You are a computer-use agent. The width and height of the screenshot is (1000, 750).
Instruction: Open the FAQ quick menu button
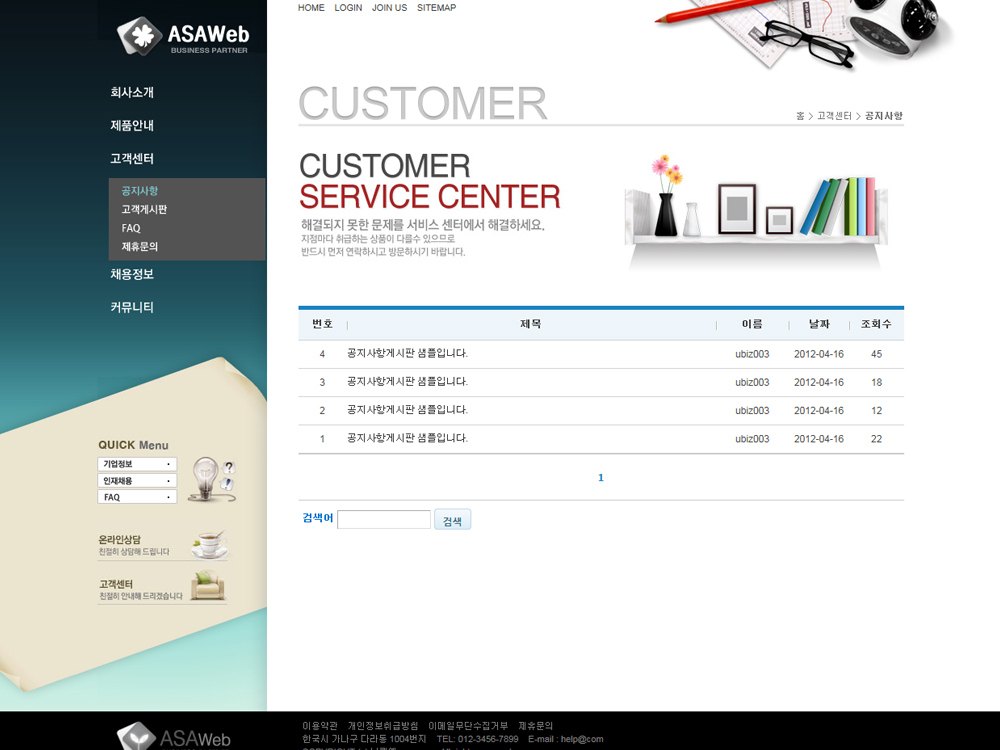coord(137,497)
